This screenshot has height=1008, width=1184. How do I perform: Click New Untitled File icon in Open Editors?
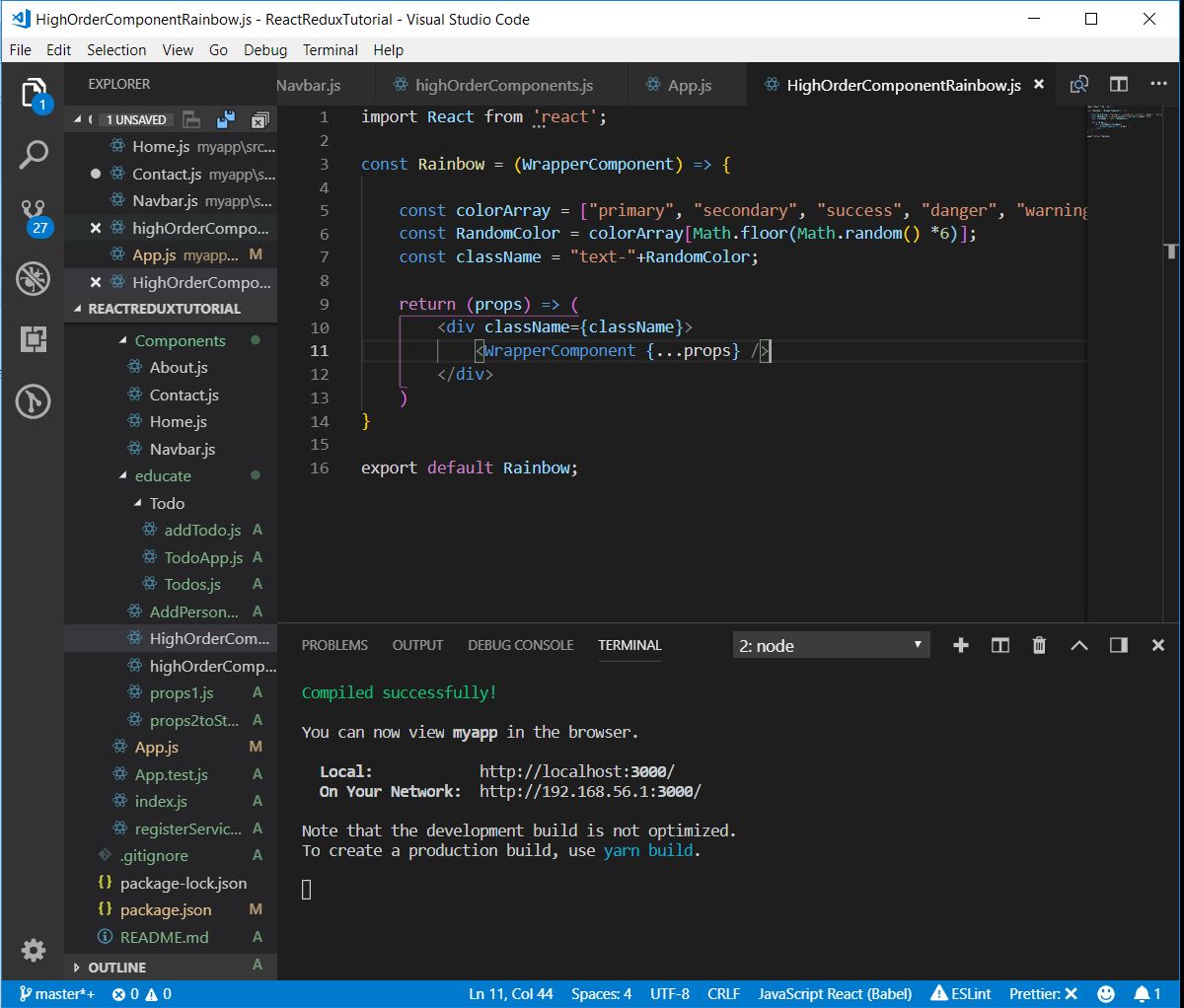tap(192, 119)
